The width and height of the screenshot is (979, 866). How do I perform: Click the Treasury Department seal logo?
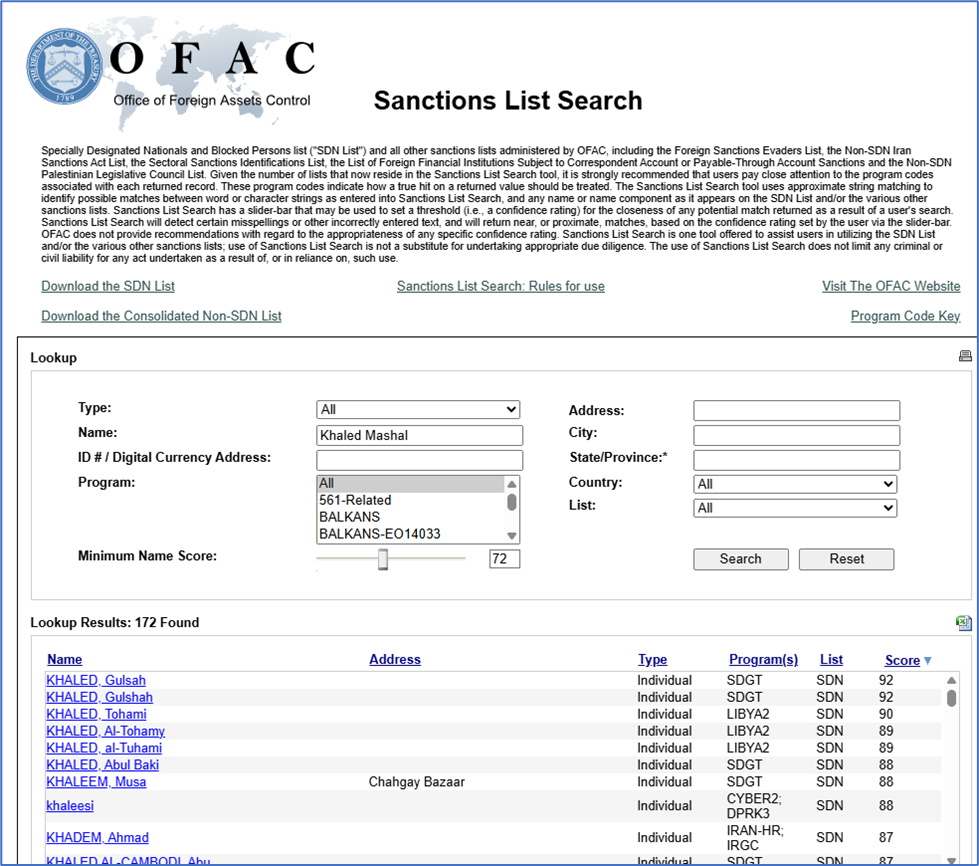point(64,66)
